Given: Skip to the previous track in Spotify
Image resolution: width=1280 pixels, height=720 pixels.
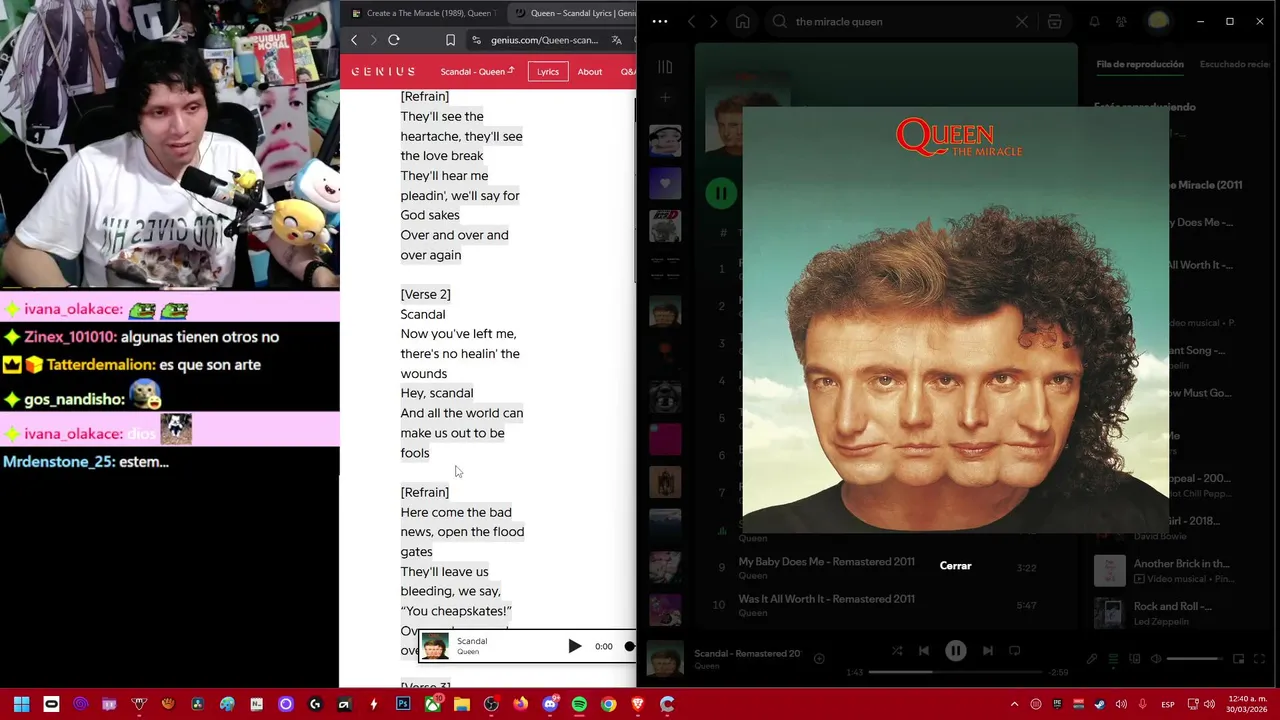Looking at the screenshot, I should pos(924,651).
